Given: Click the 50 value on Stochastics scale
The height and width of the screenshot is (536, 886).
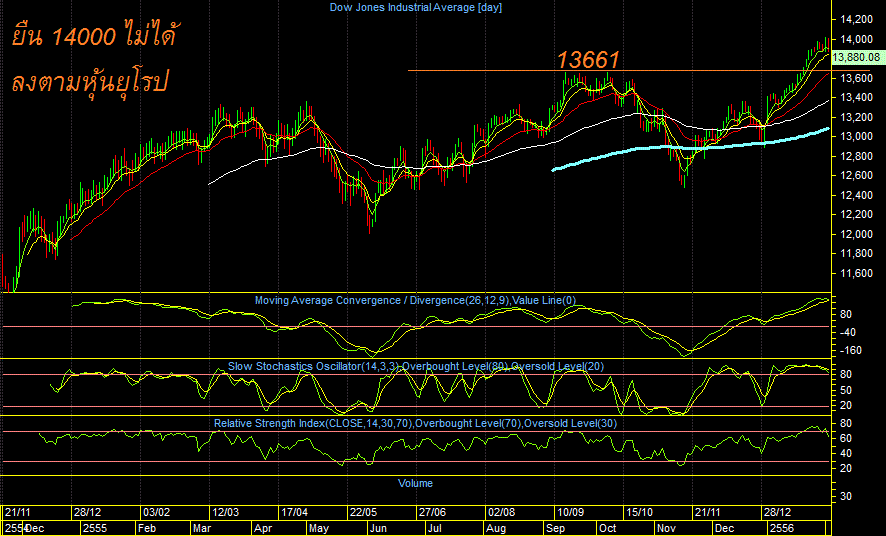Looking at the screenshot, I should pyautogui.click(x=846, y=390).
